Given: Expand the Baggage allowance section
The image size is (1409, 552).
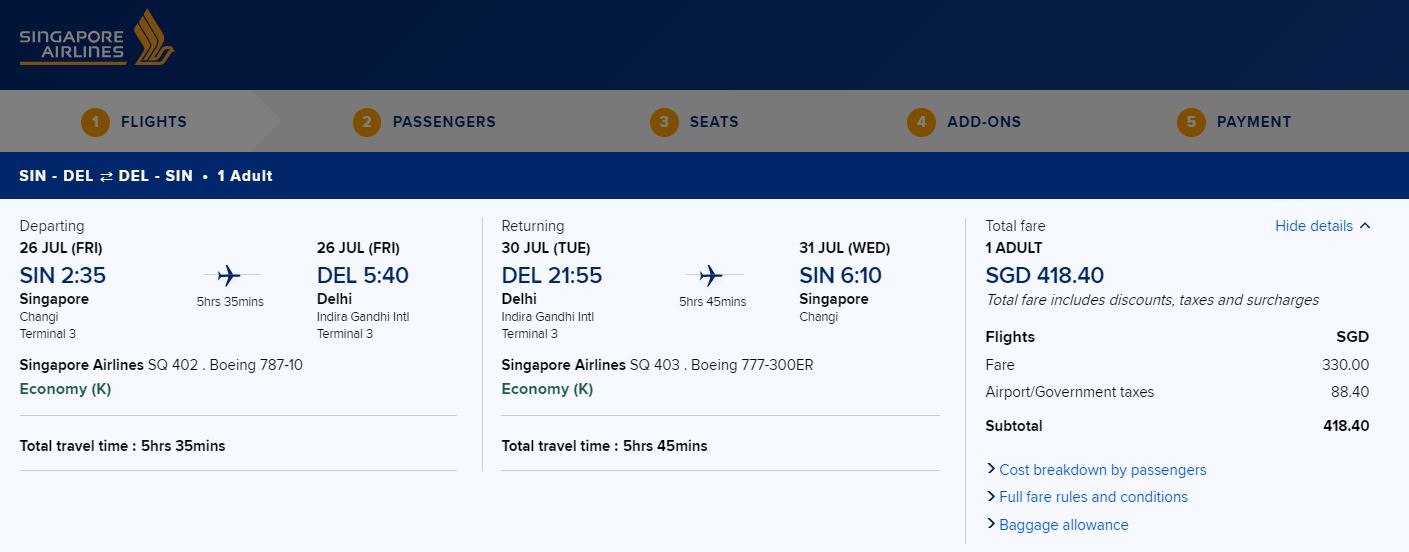Looking at the screenshot, I should click(1063, 525).
